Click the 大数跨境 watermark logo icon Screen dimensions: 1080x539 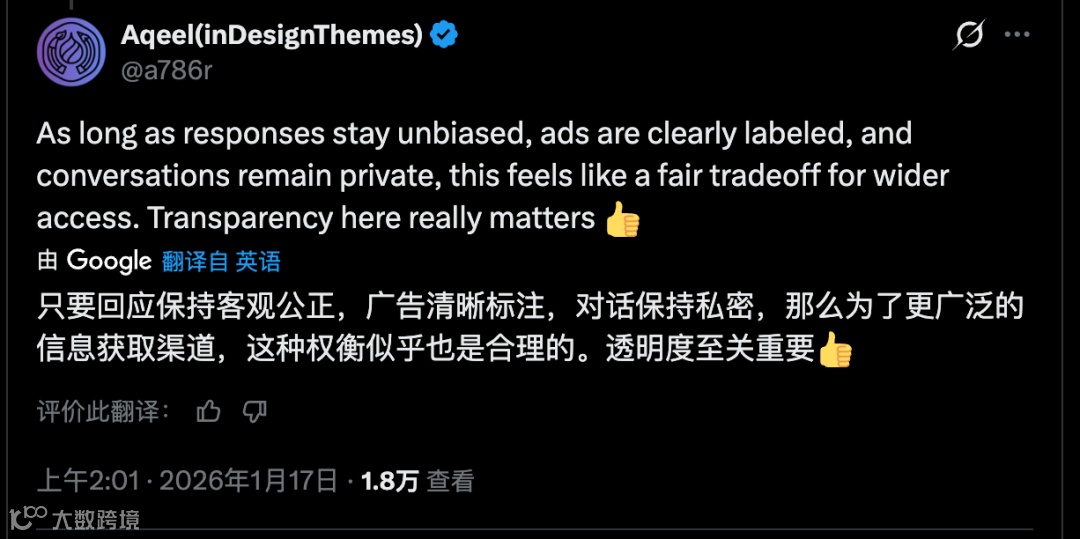[28, 517]
